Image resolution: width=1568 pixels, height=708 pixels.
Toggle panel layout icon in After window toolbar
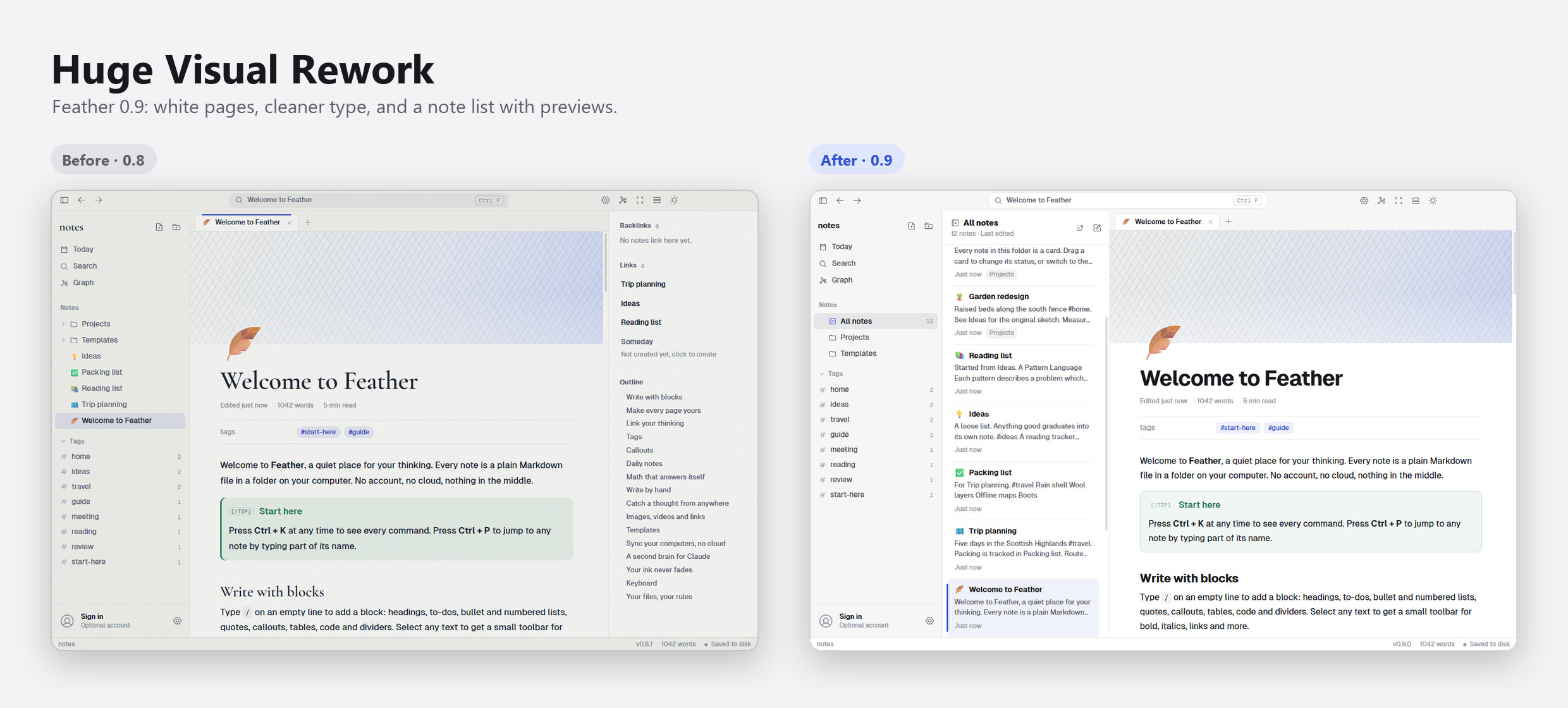click(x=1416, y=200)
